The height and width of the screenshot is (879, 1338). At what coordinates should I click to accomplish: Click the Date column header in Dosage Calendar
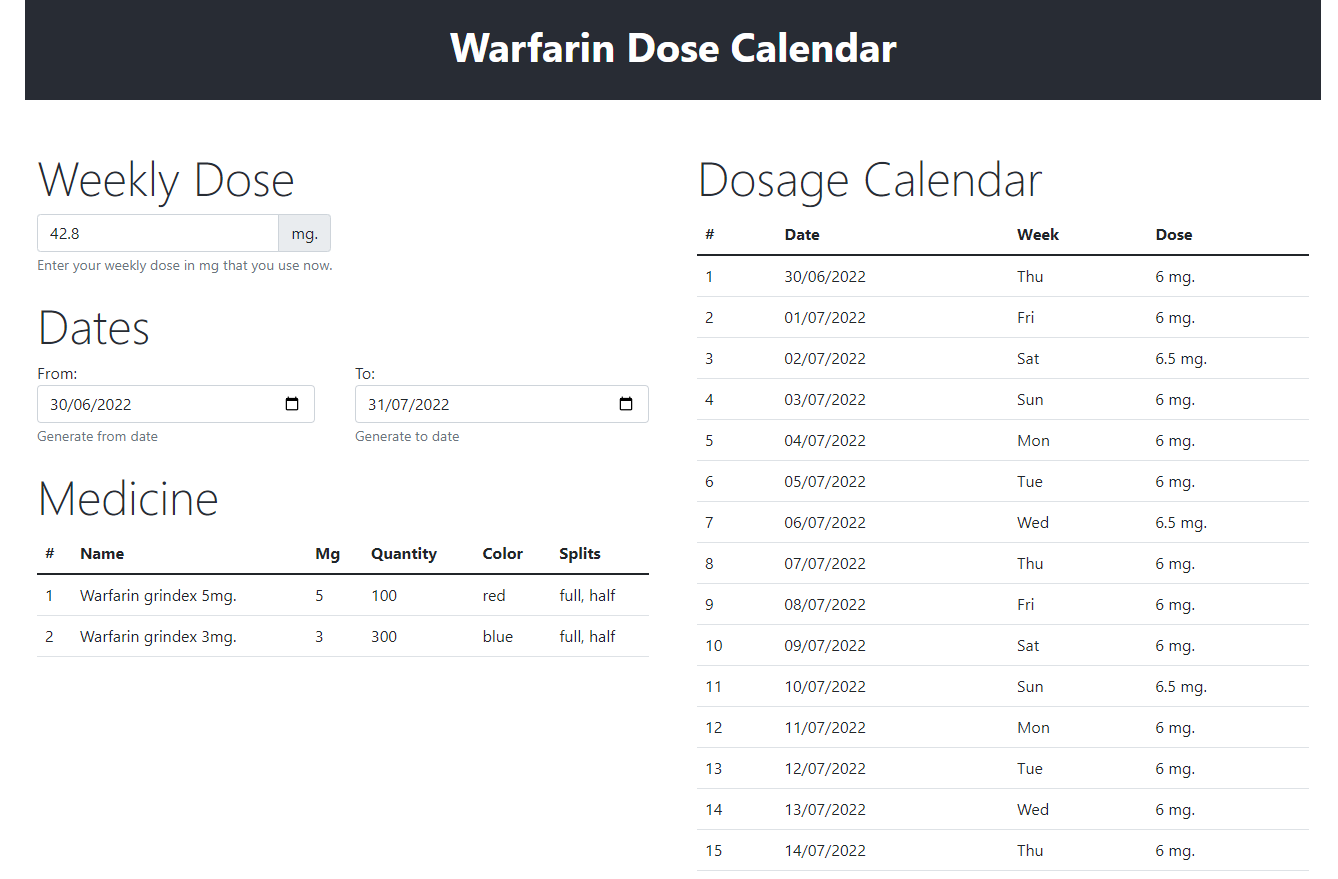(x=802, y=235)
